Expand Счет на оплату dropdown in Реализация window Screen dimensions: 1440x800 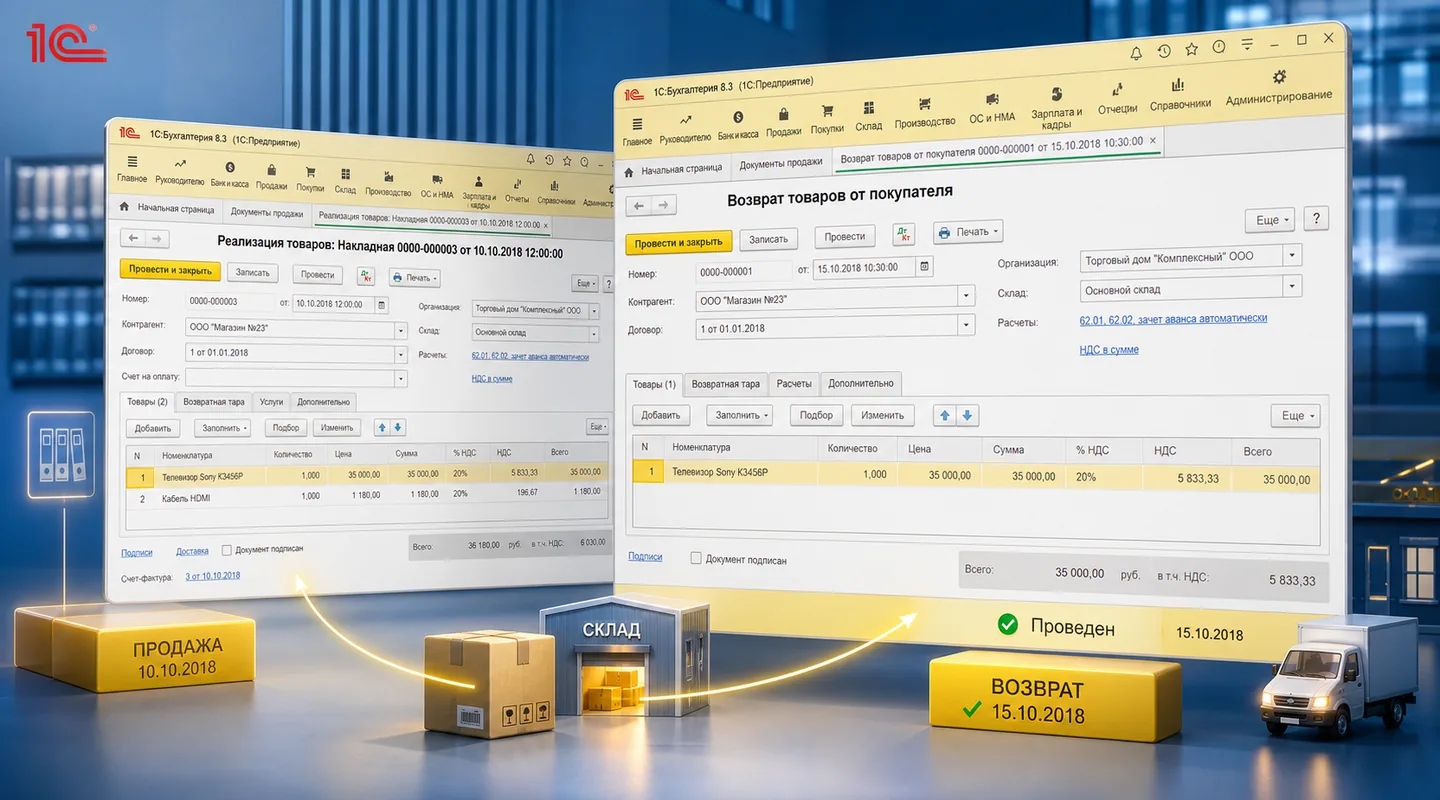click(x=401, y=378)
